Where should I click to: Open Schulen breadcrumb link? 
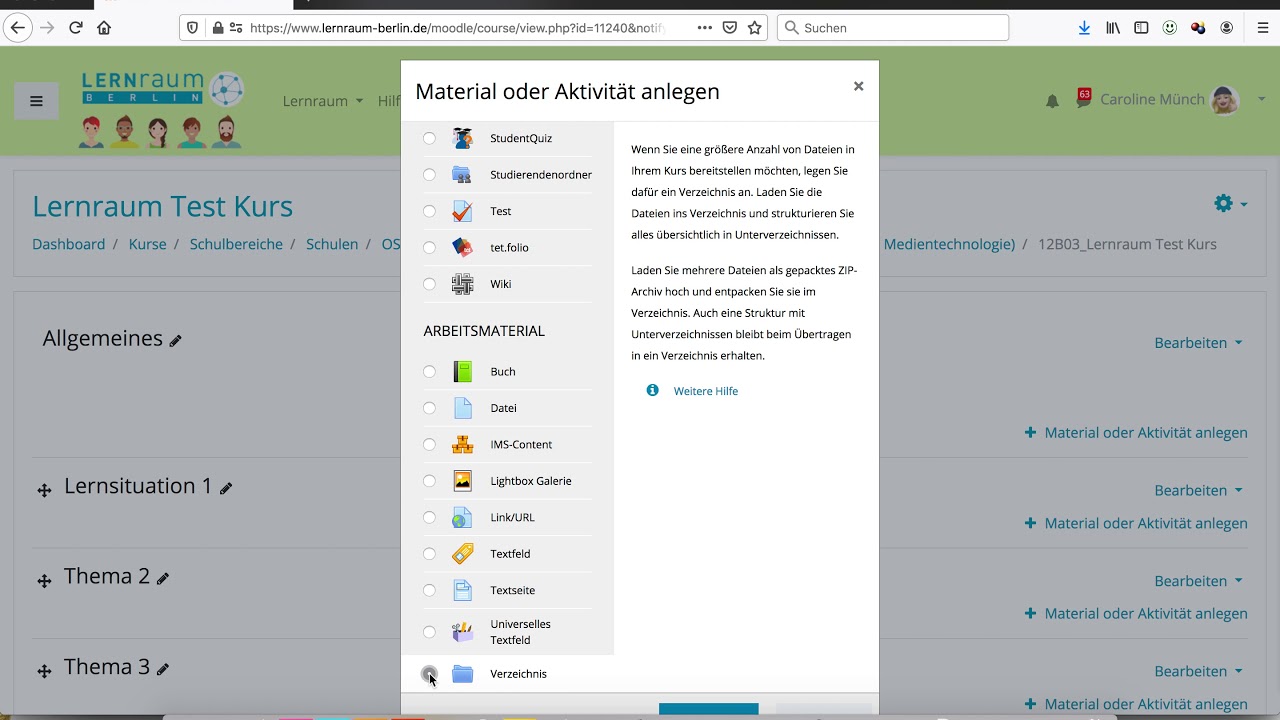(x=332, y=244)
